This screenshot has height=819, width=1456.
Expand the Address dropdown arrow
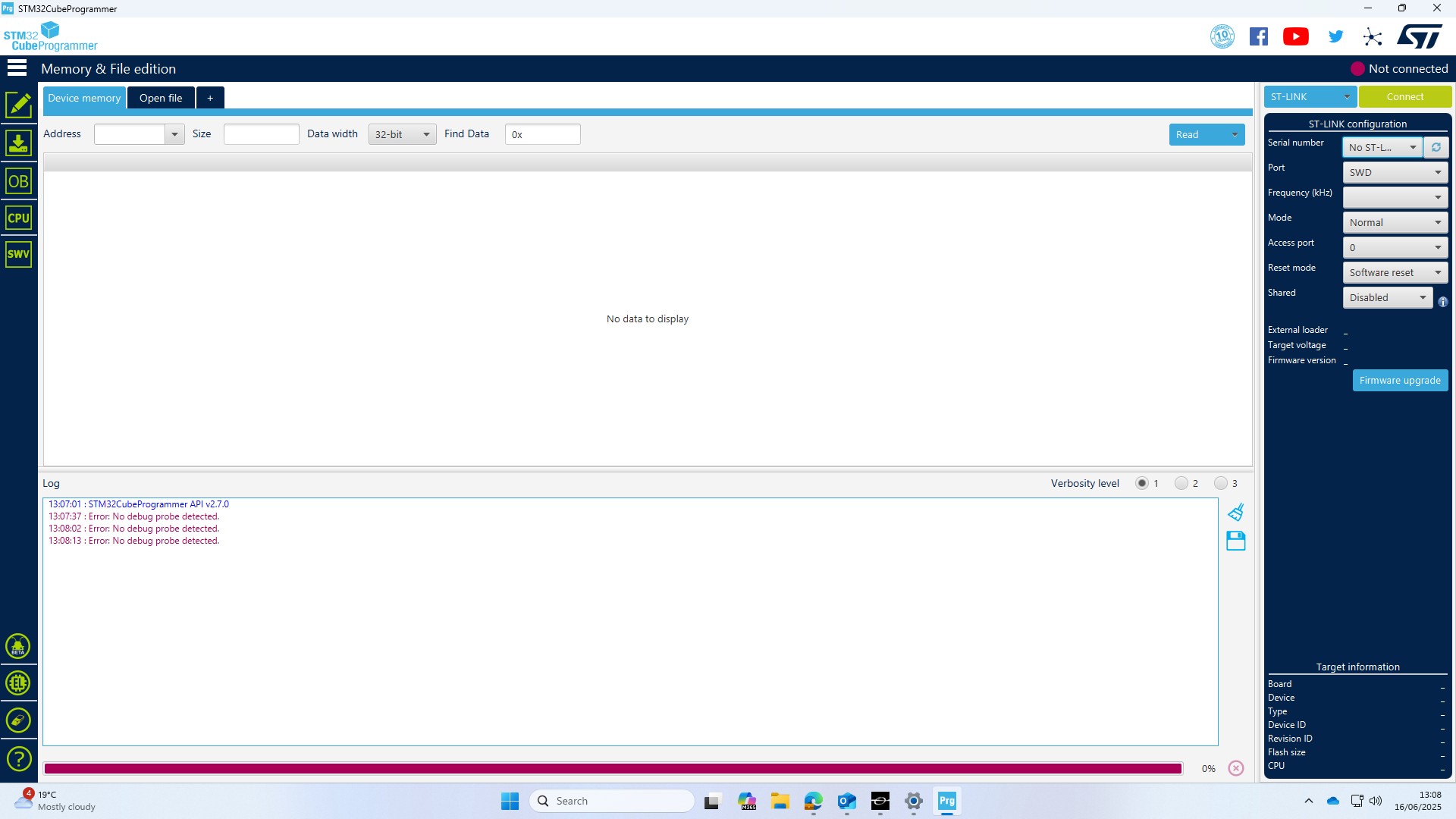(x=174, y=134)
